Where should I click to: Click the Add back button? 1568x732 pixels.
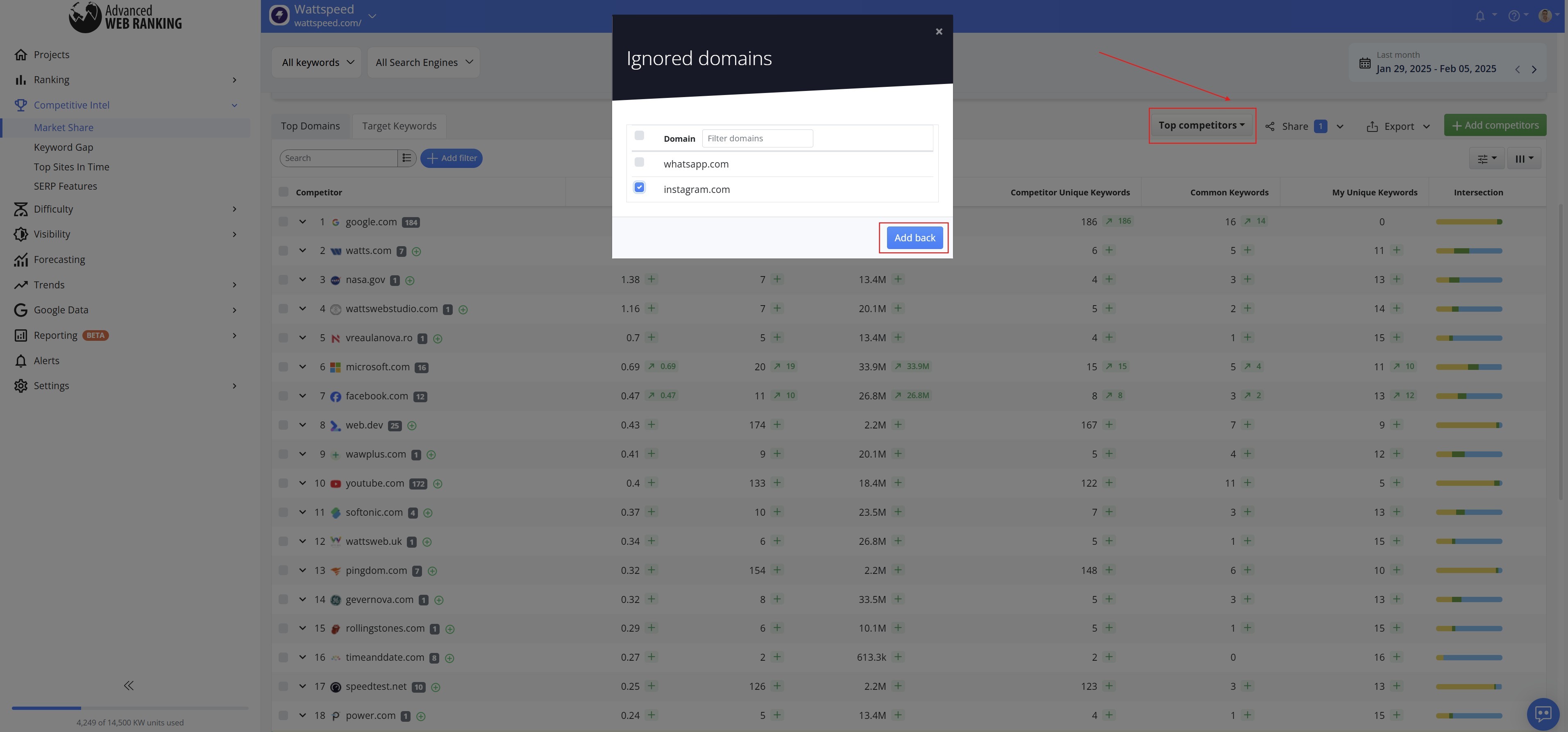(x=914, y=238)
